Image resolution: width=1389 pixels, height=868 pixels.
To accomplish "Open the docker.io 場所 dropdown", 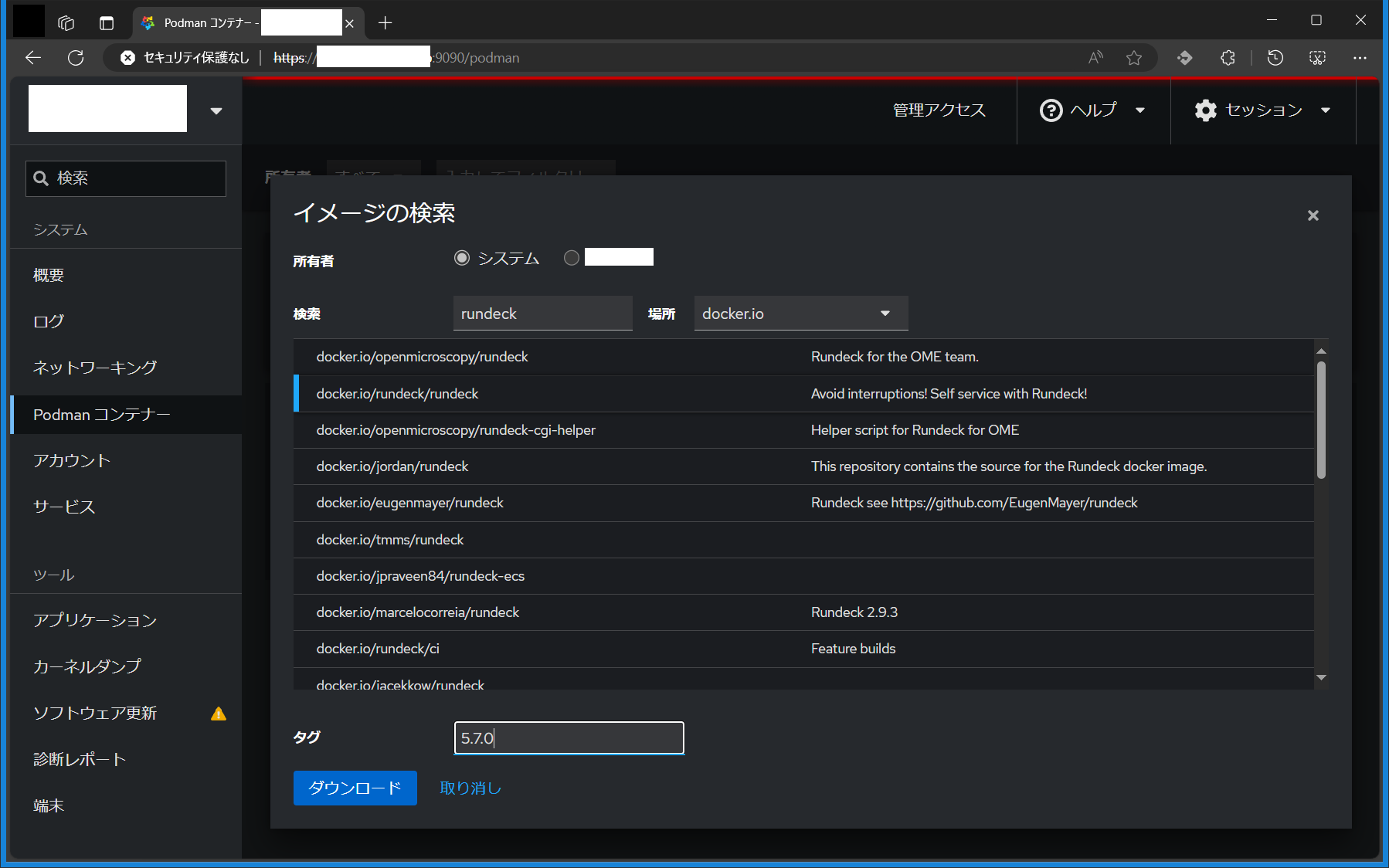I will pos(801,313).
